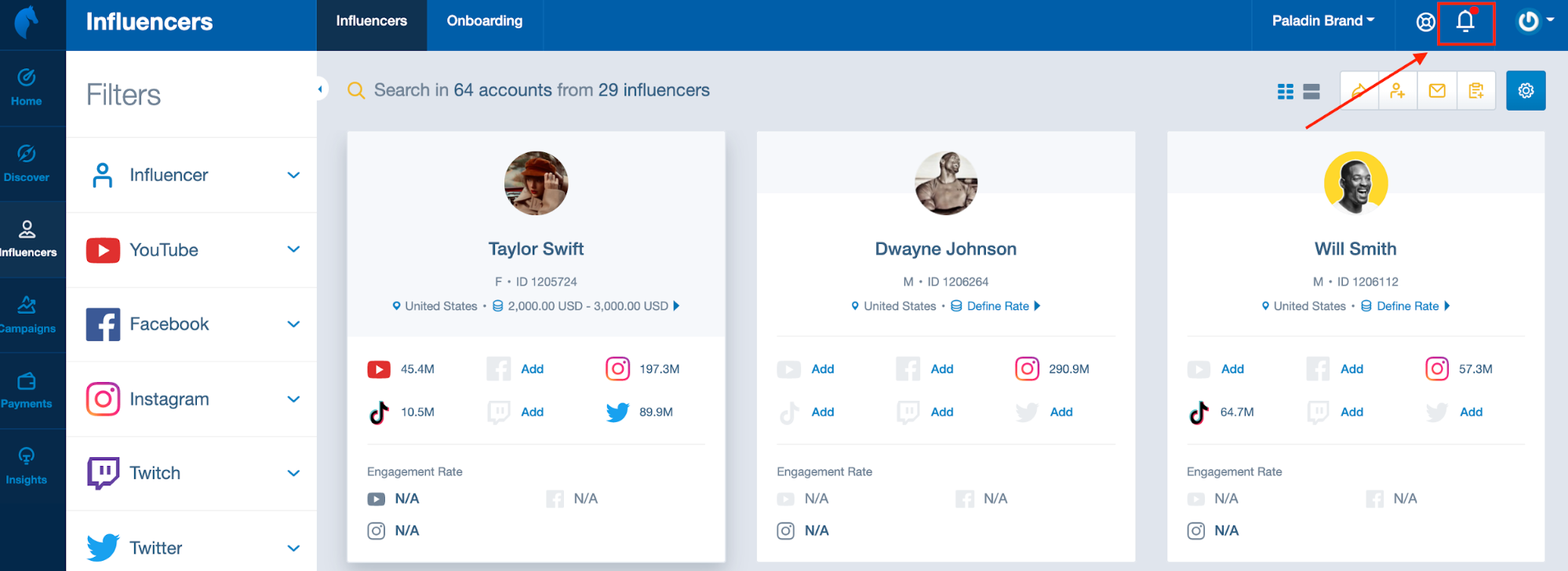
Task: Click the clipboard list icon
Action: pos(1476,91)
